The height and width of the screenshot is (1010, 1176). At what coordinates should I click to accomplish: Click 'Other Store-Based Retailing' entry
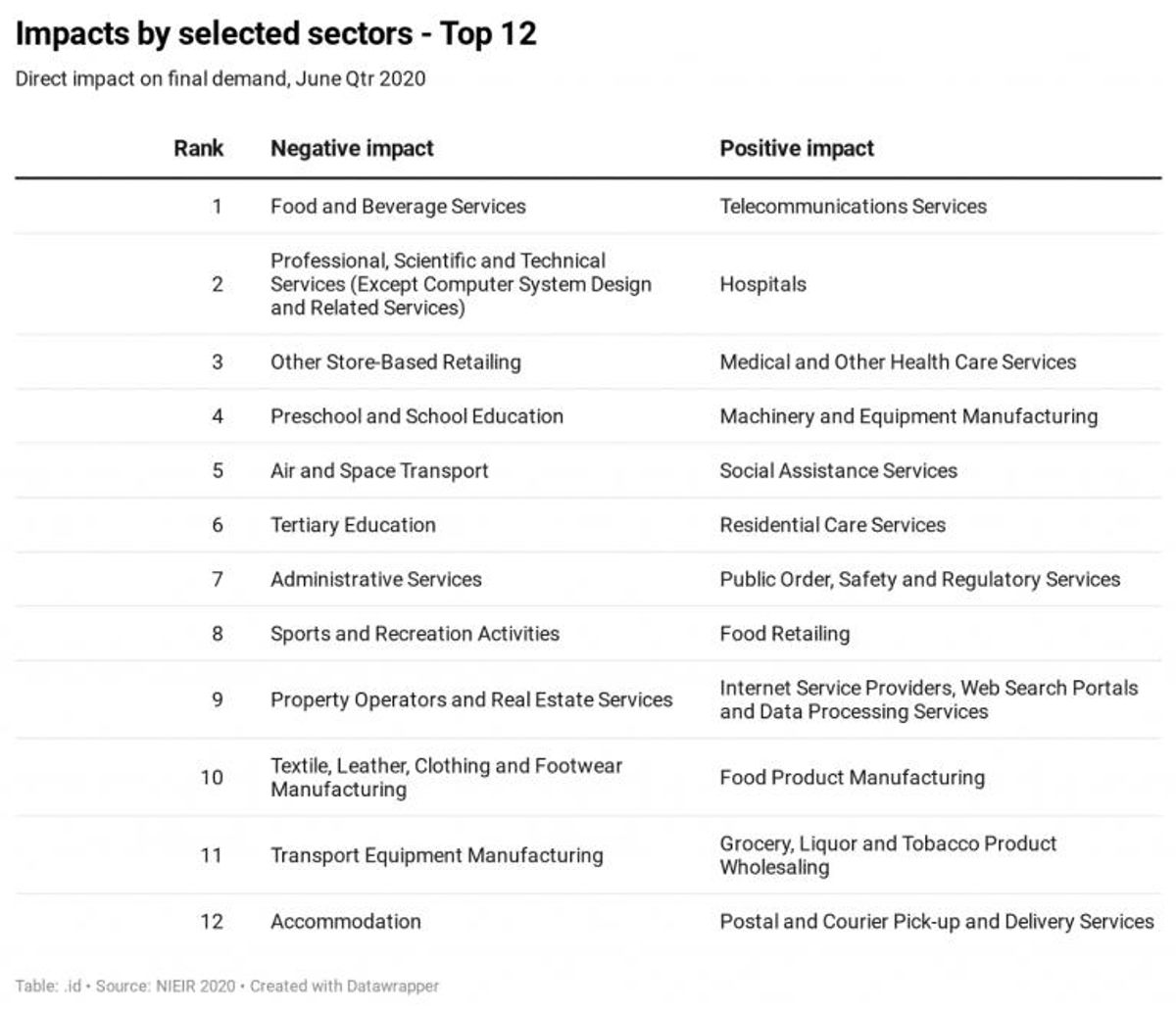click(x=396, y=362)
